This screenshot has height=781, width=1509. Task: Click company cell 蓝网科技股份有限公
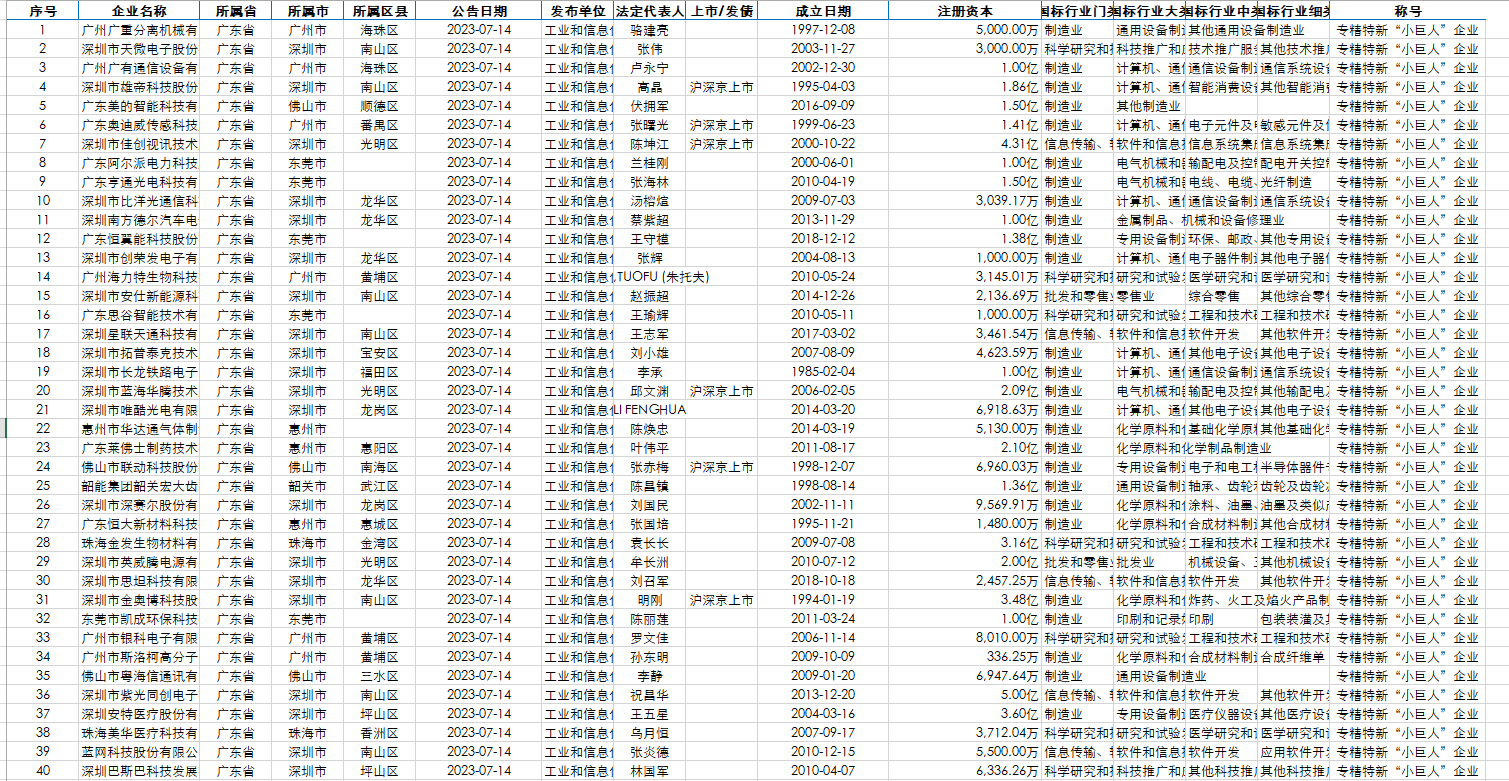click(139, 752)
